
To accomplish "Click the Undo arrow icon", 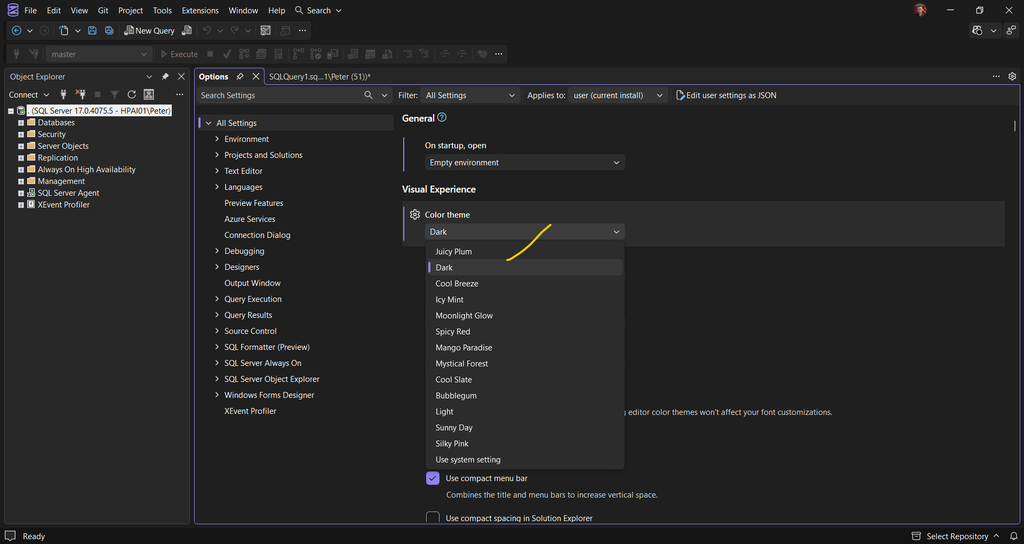I will point(207,31).
